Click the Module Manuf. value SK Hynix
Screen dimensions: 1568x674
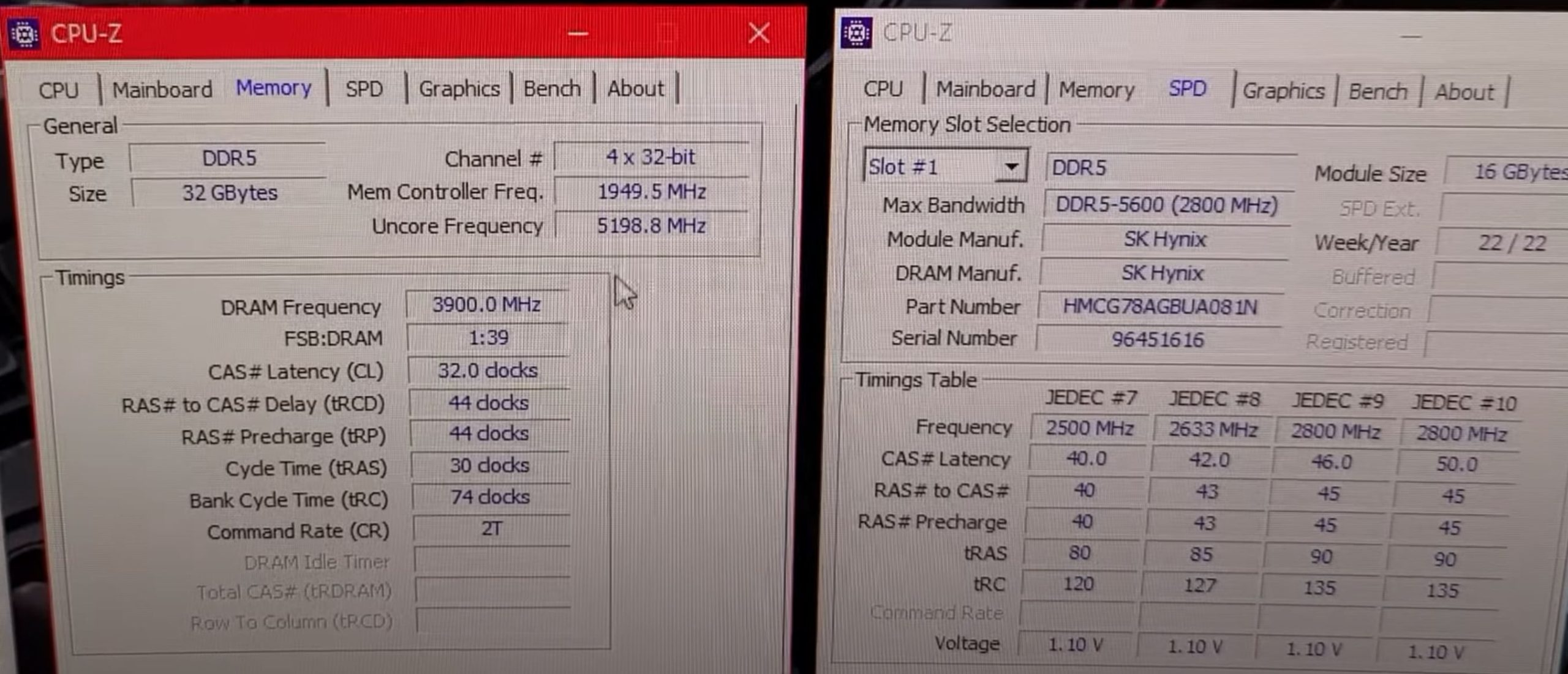(x=1165, y=239)
